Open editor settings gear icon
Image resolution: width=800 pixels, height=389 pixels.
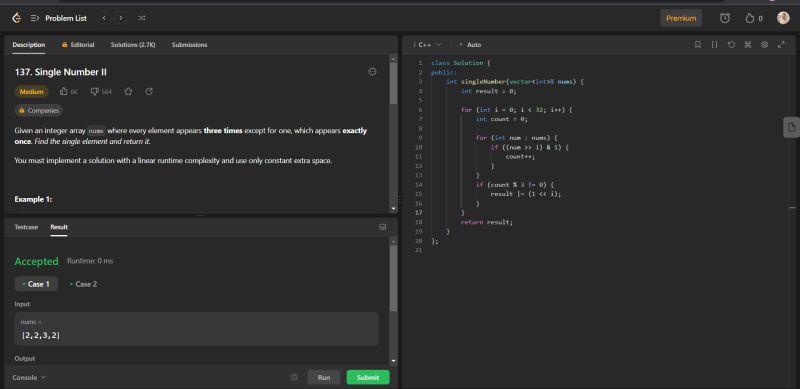point(764,45)
